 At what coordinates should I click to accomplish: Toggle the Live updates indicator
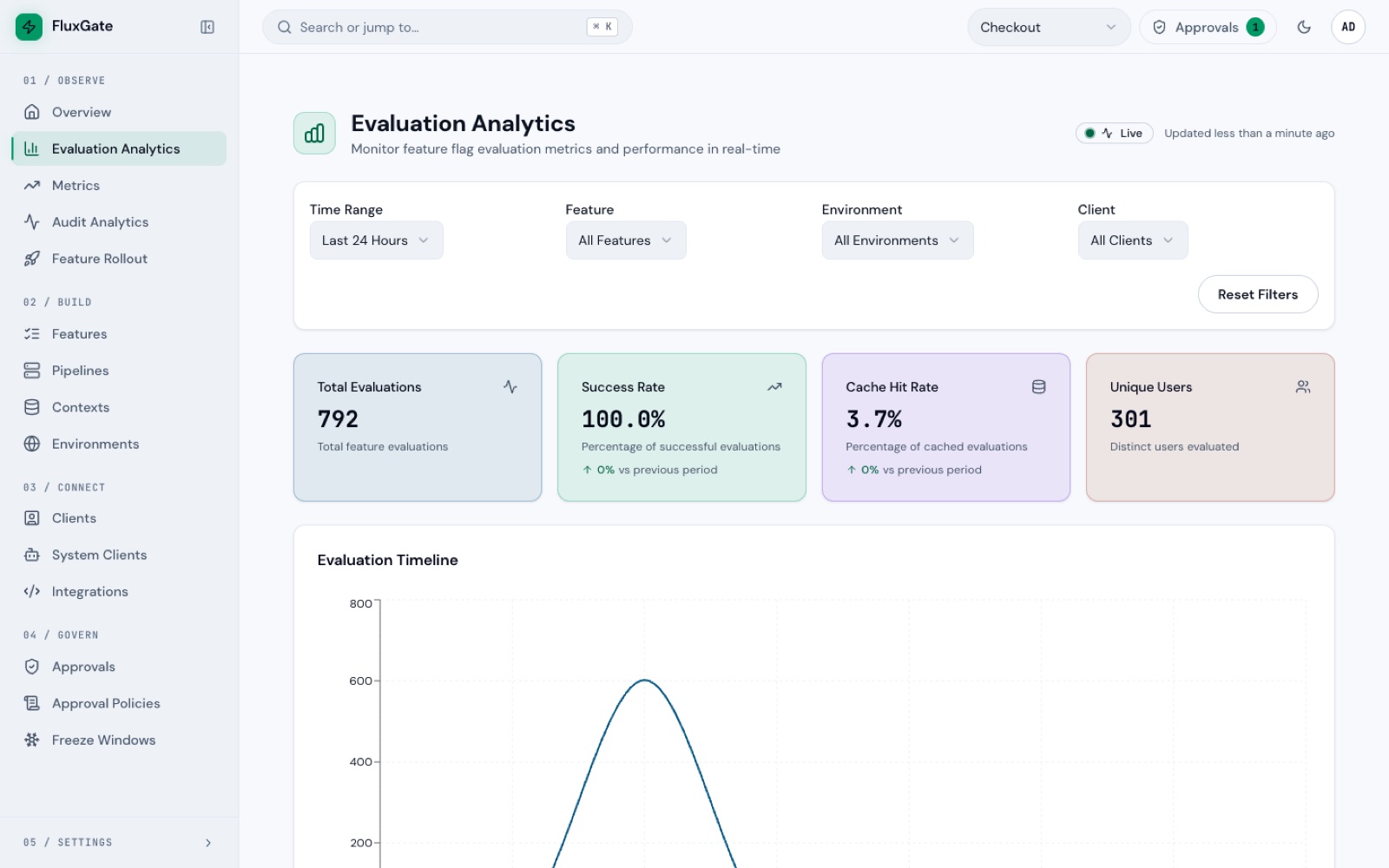pyautogui.click(x=1115, y=133)
